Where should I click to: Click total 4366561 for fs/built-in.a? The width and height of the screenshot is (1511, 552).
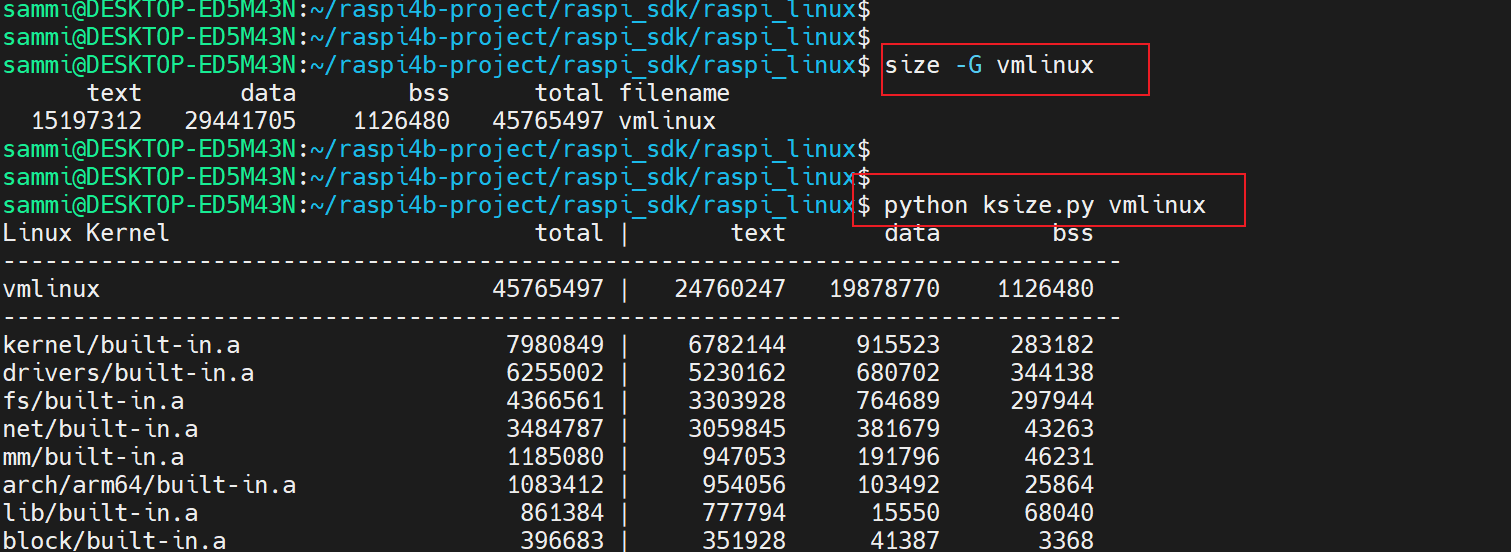[x=556, y=402]
